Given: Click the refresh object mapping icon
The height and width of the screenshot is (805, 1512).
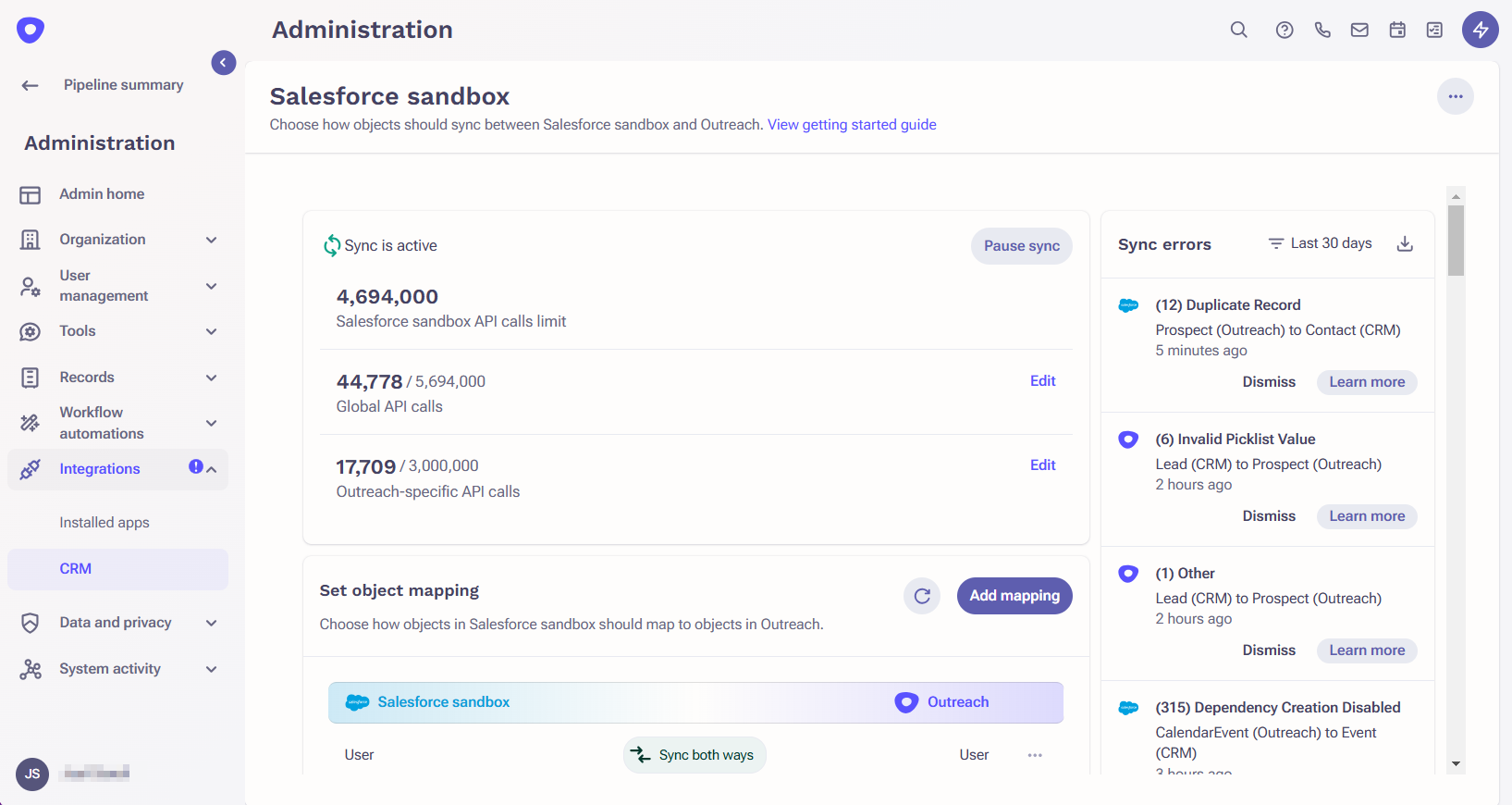Looking at the screenshot, I should (922, 596).
